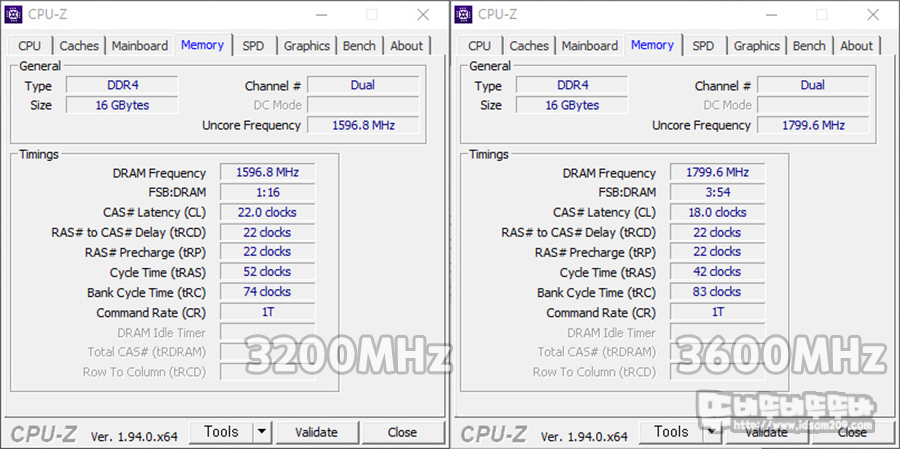Open the CPU tab in the right window

coord(479,46)
